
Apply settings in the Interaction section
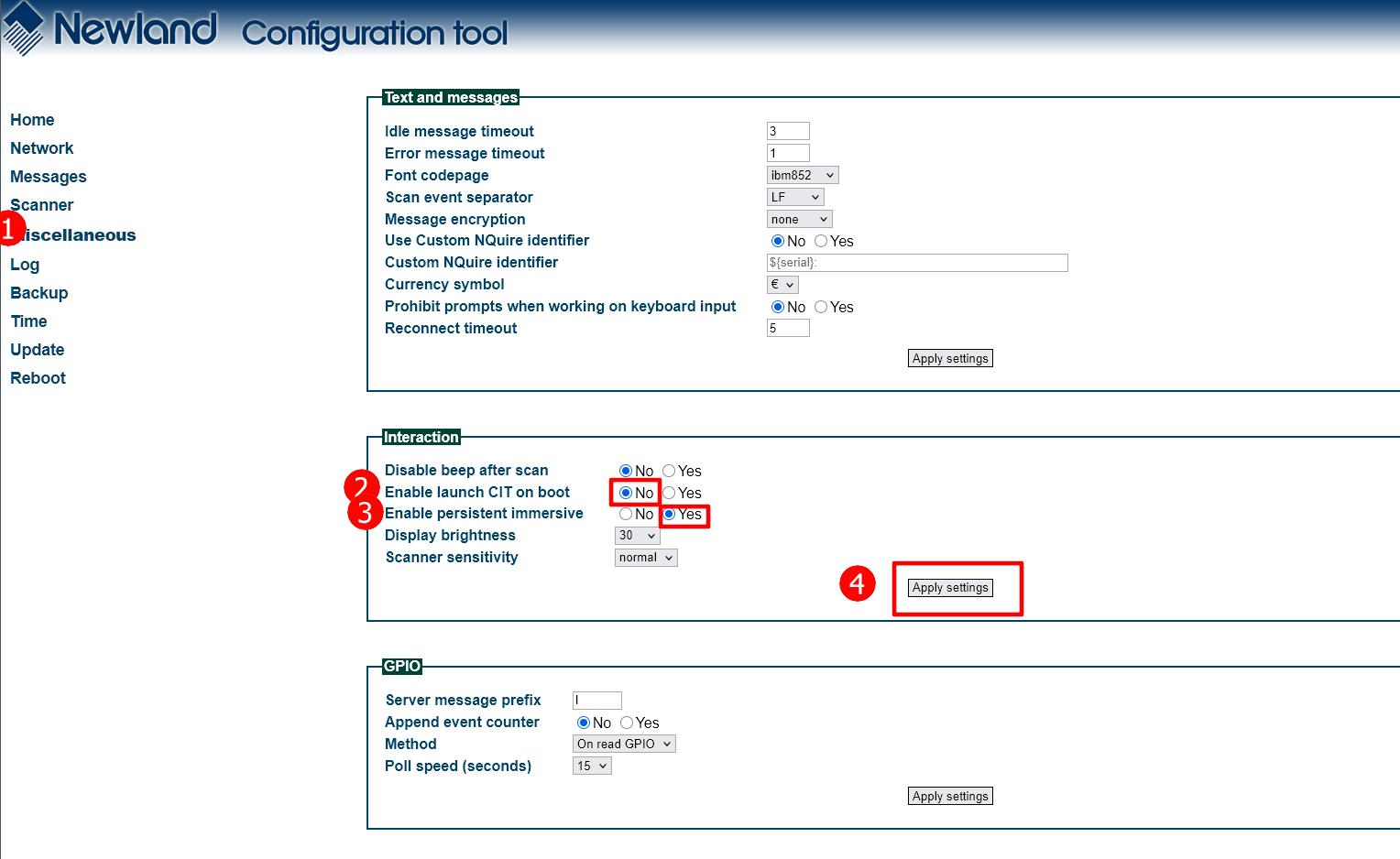coord(950,588)
